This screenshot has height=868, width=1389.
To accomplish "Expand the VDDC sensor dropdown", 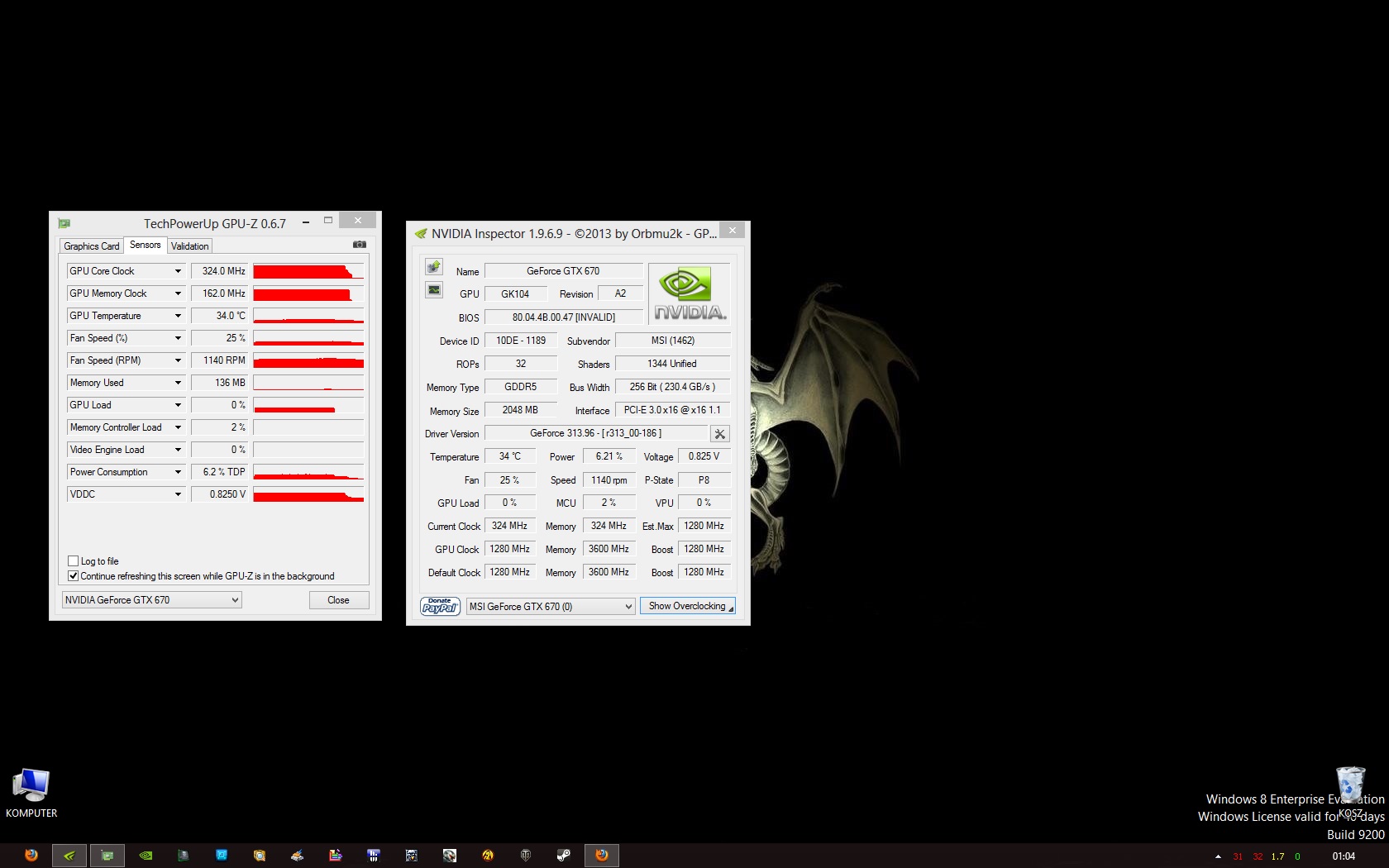I will pos(178,494).
